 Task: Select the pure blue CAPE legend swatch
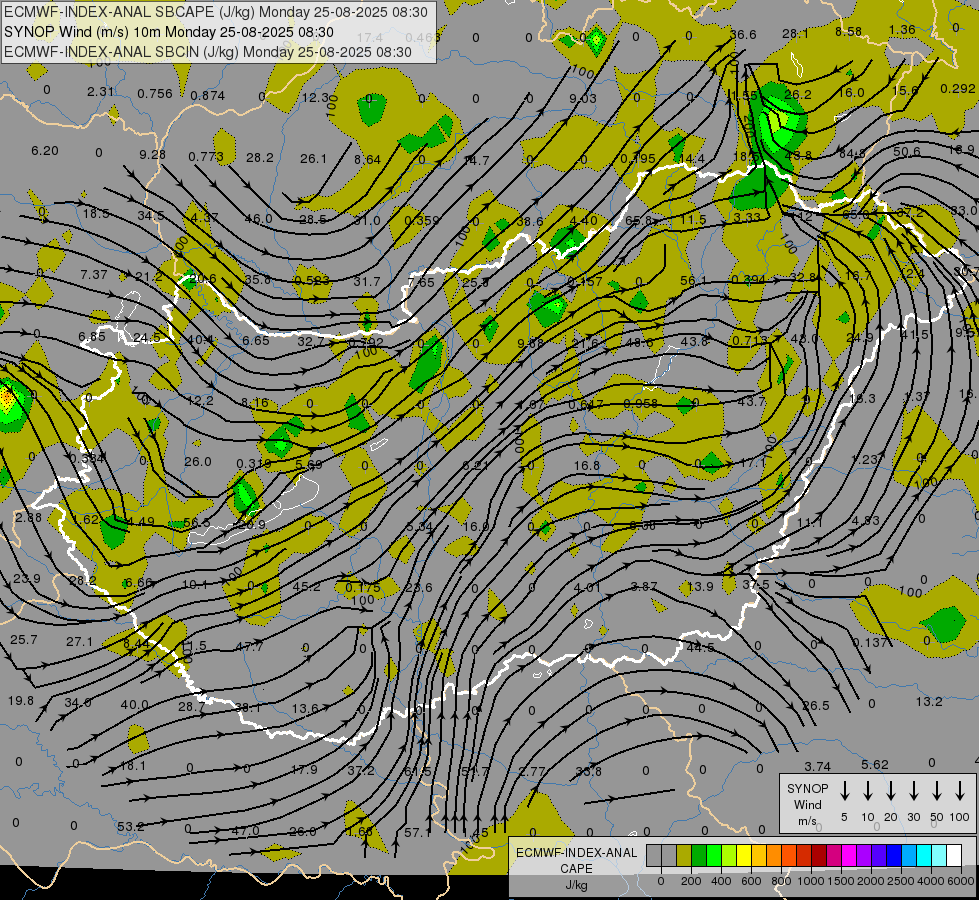pos(893,856)
